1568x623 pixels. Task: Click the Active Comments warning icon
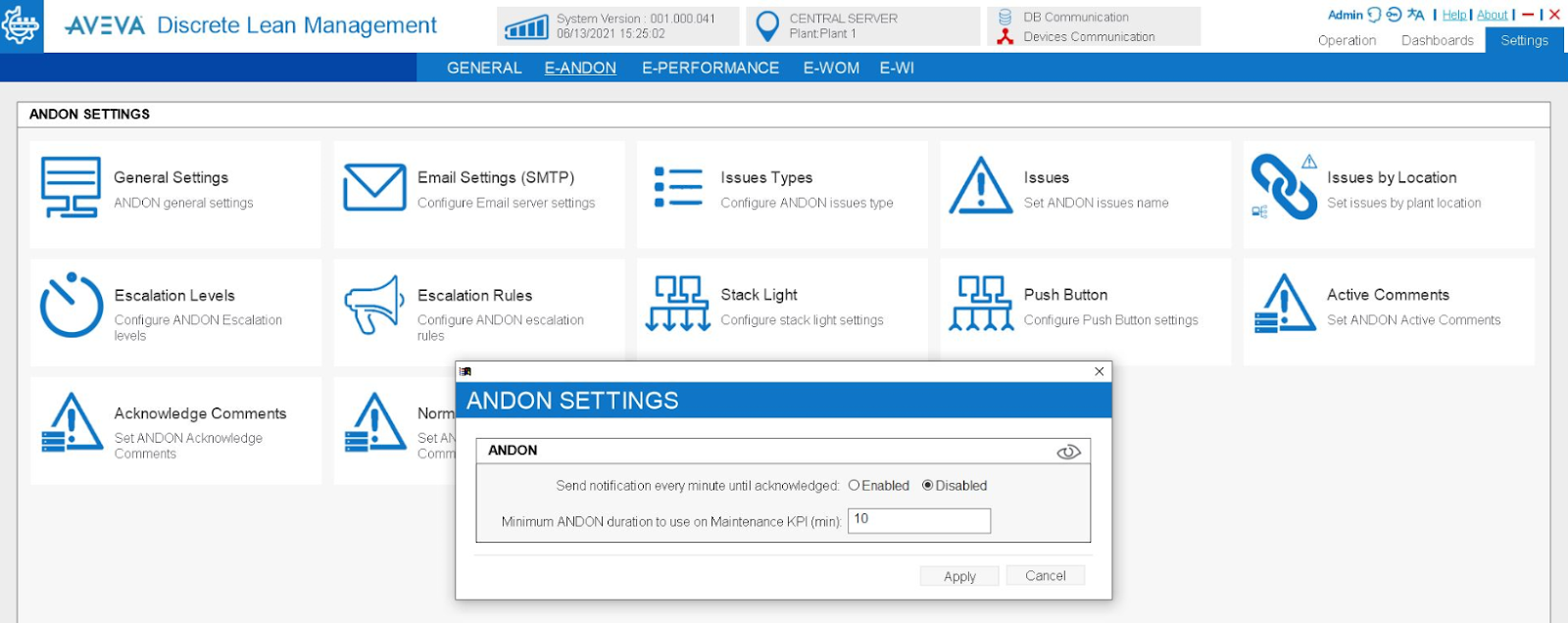click(x=1284, y=304)
